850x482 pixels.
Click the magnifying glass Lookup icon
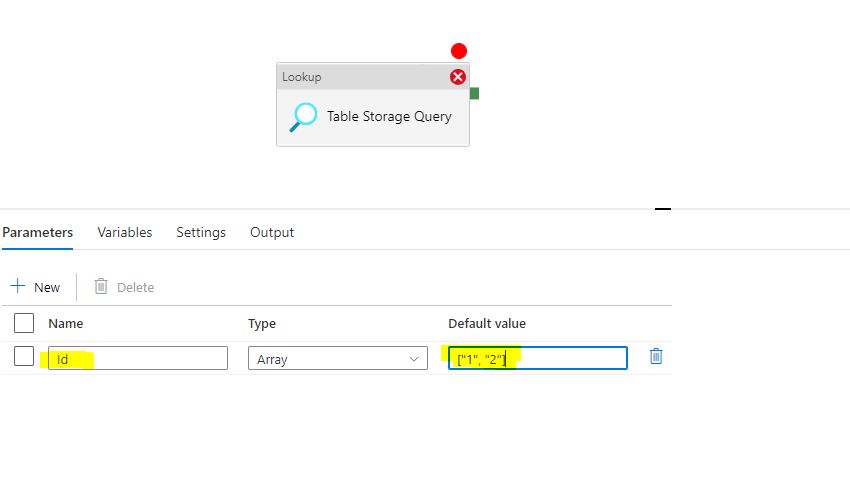(303, 117)
